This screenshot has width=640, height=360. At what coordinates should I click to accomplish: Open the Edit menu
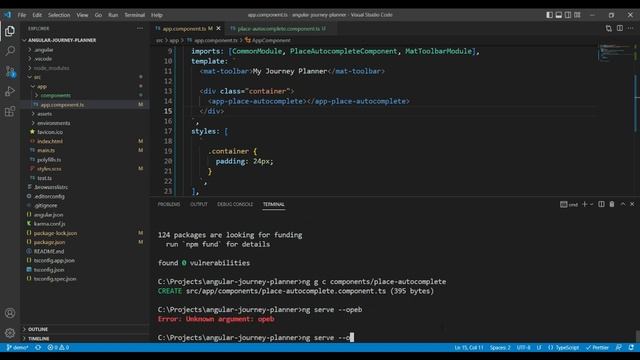pos(37,15)
